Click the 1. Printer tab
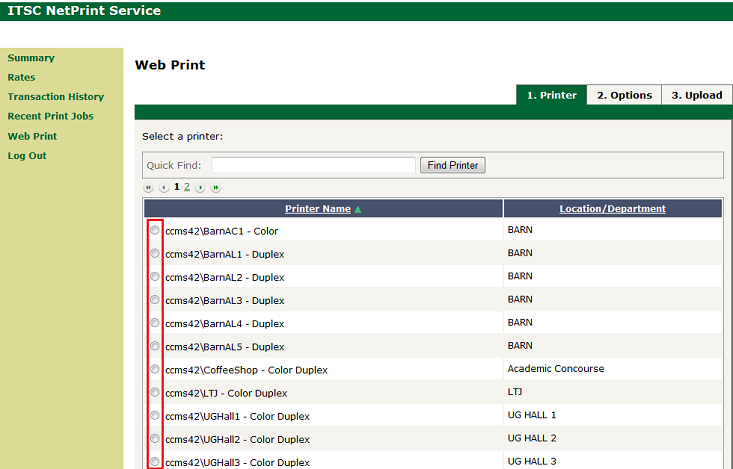733x469 pixels. (551, 95)
